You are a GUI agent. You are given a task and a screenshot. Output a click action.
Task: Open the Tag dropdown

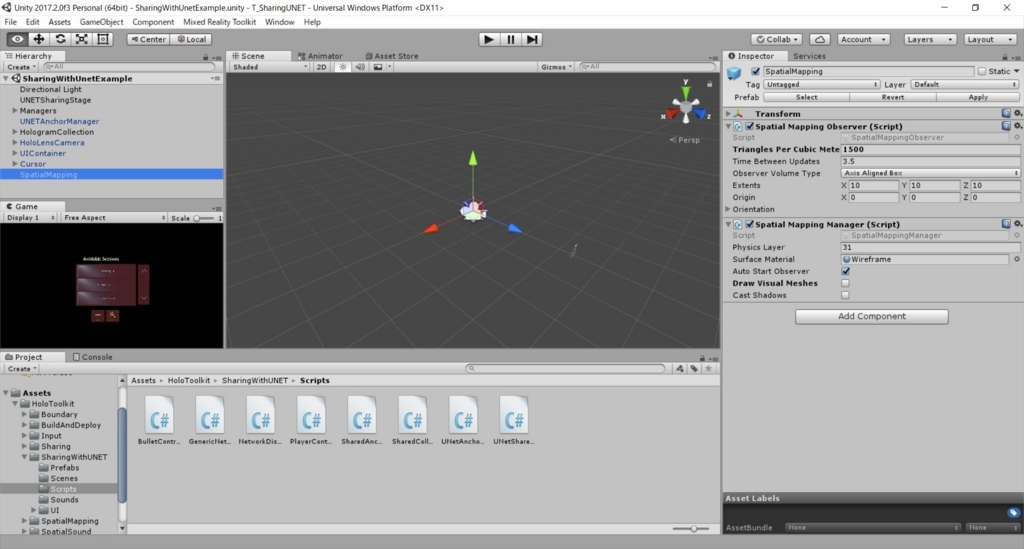[x=822, y=84]
